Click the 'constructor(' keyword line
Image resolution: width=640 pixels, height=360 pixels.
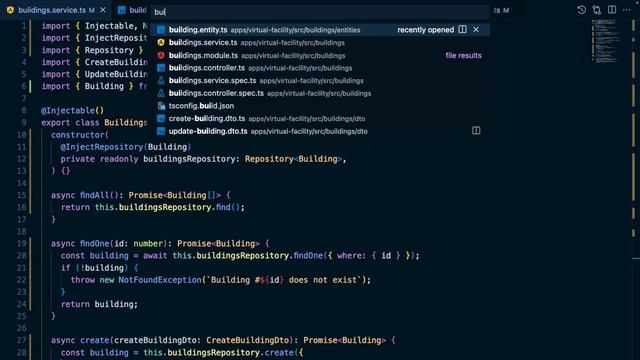coord(80,135)
